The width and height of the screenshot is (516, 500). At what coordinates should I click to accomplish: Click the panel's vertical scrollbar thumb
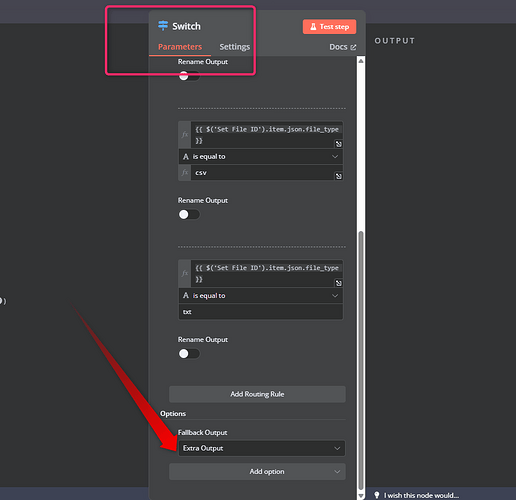pyautogui.click(x=361, y=360)
